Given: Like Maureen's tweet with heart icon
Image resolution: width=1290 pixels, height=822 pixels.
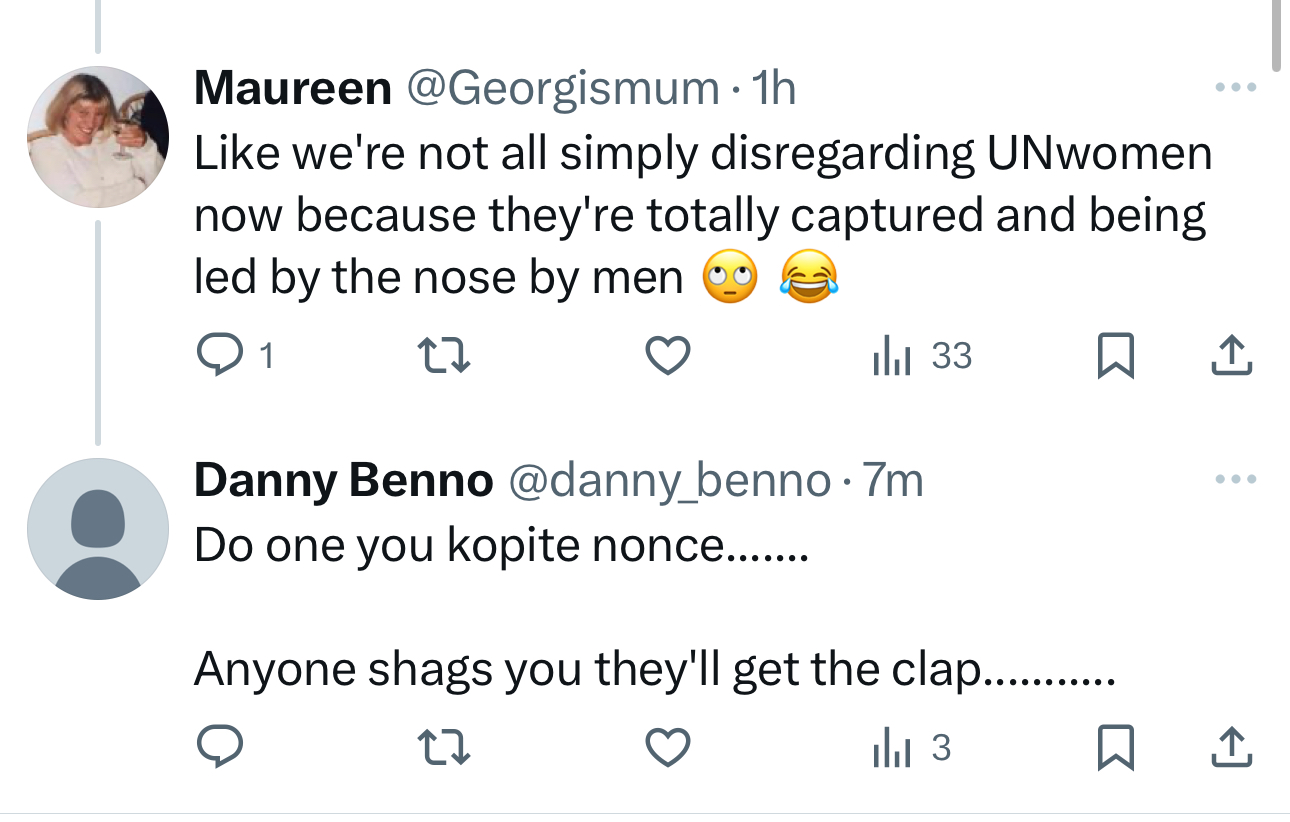Looking at the screenshot, I should [x=667, y=356].
